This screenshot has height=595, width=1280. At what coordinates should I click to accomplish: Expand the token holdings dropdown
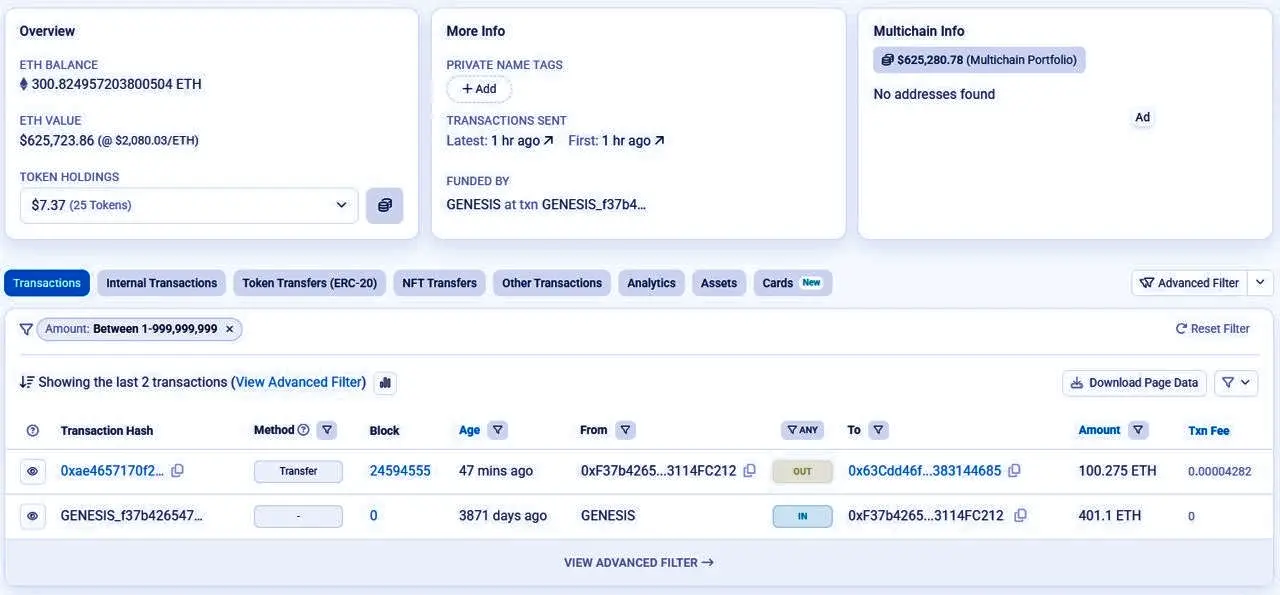point(189,205)
